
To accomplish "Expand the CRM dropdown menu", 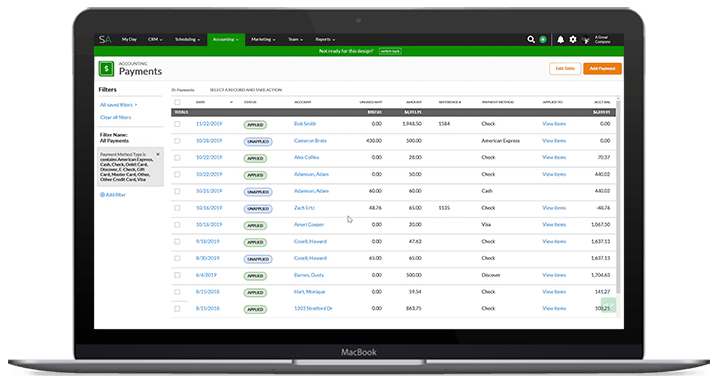I will point(155,39).
